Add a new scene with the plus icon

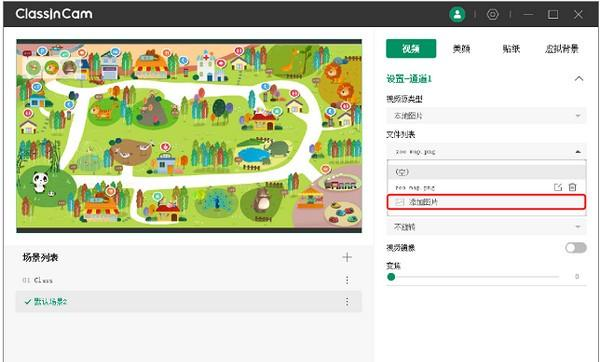click(x=347, y=257)
